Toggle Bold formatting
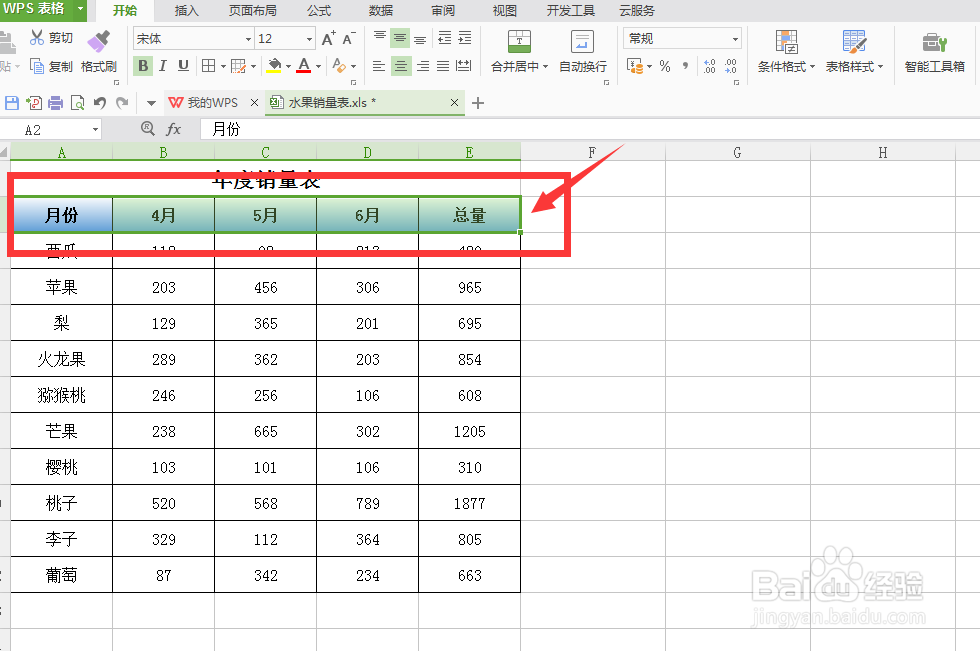The width and height of the screenshot is (980, 651). [143, 66]
